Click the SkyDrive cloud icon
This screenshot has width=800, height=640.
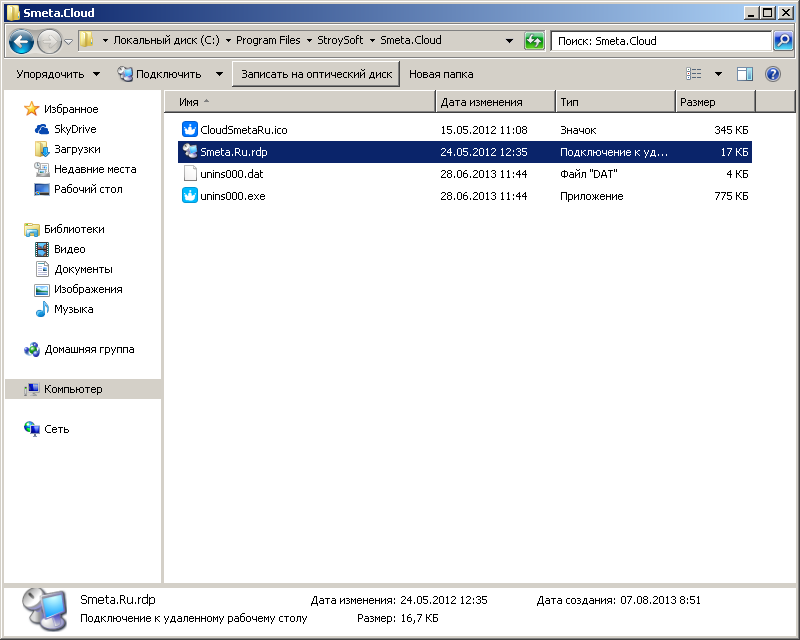pyautogui.click(x=42, y=129)
